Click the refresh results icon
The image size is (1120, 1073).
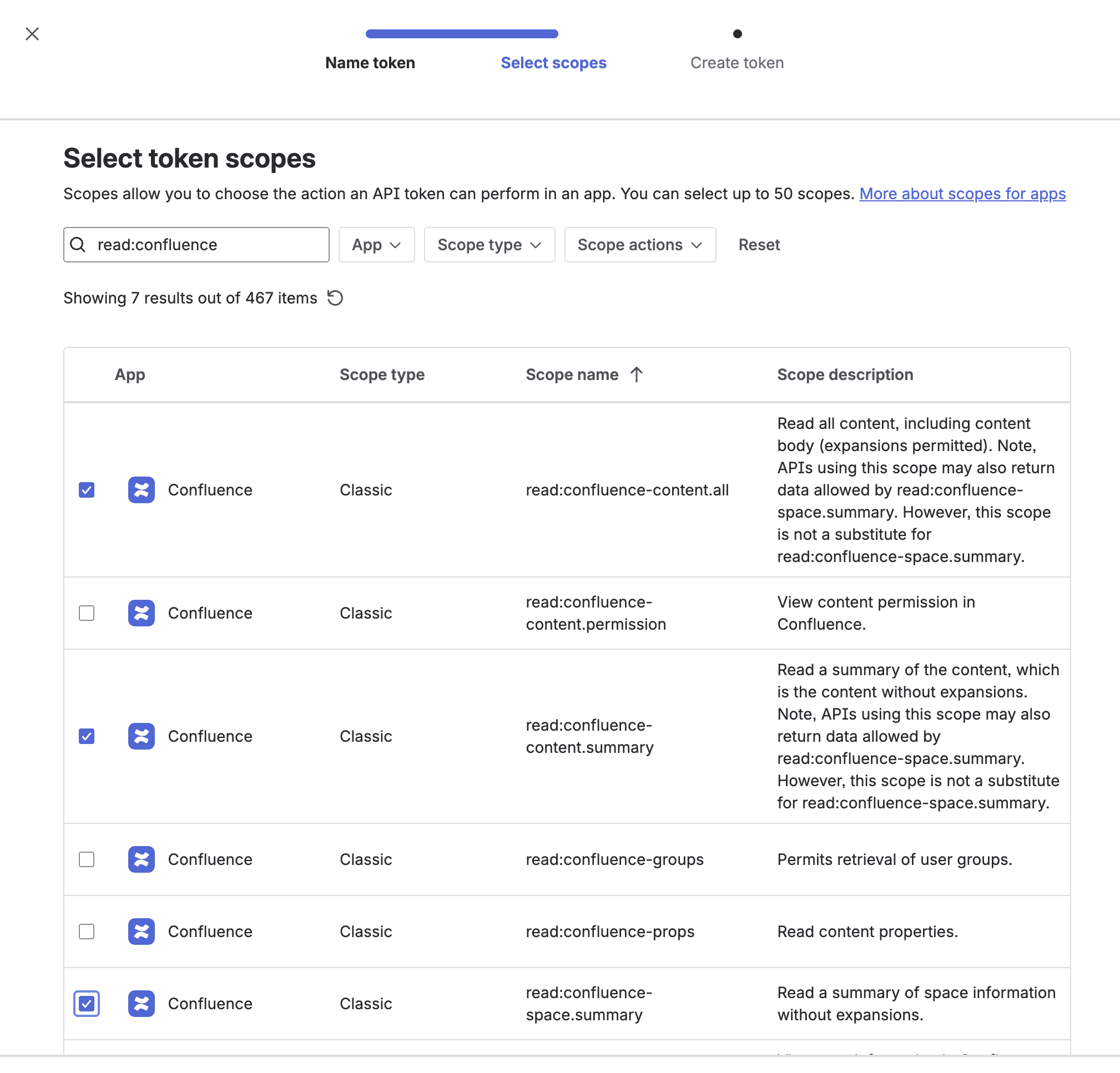(335, 298)
